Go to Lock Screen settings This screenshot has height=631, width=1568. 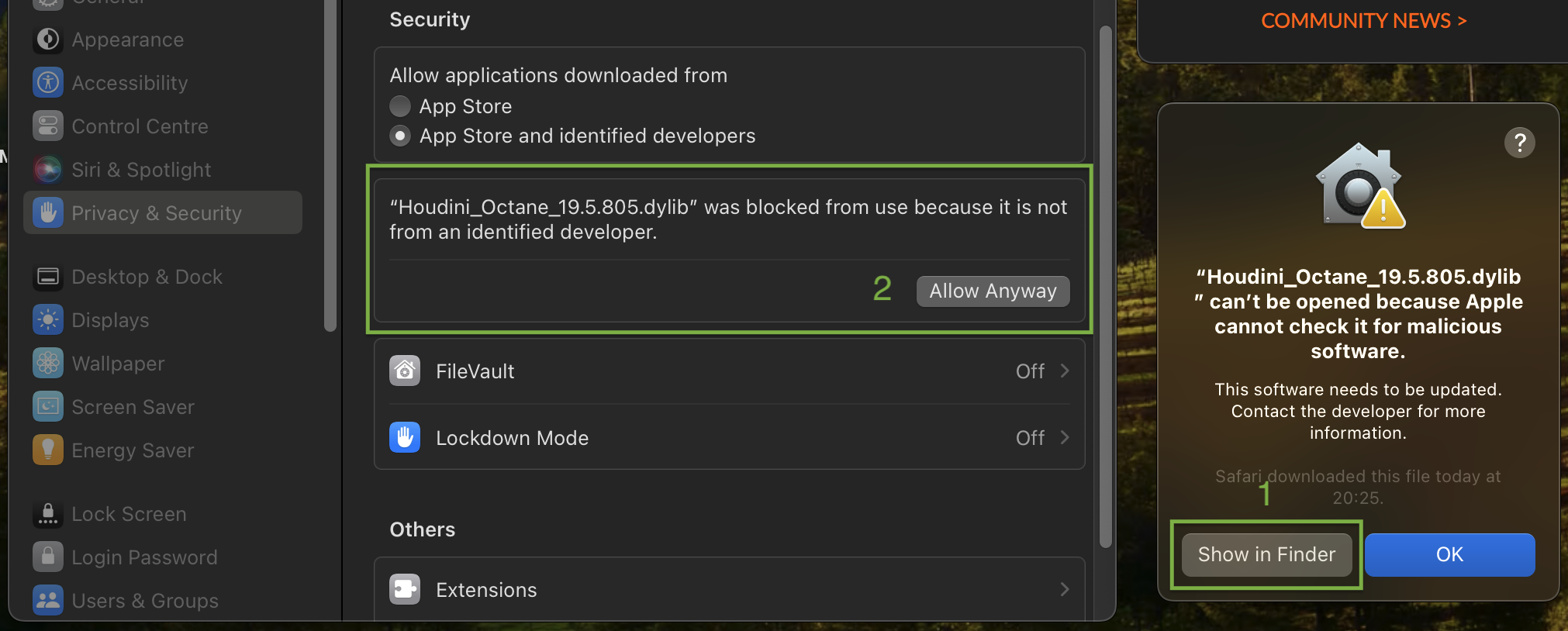point(129,514)
